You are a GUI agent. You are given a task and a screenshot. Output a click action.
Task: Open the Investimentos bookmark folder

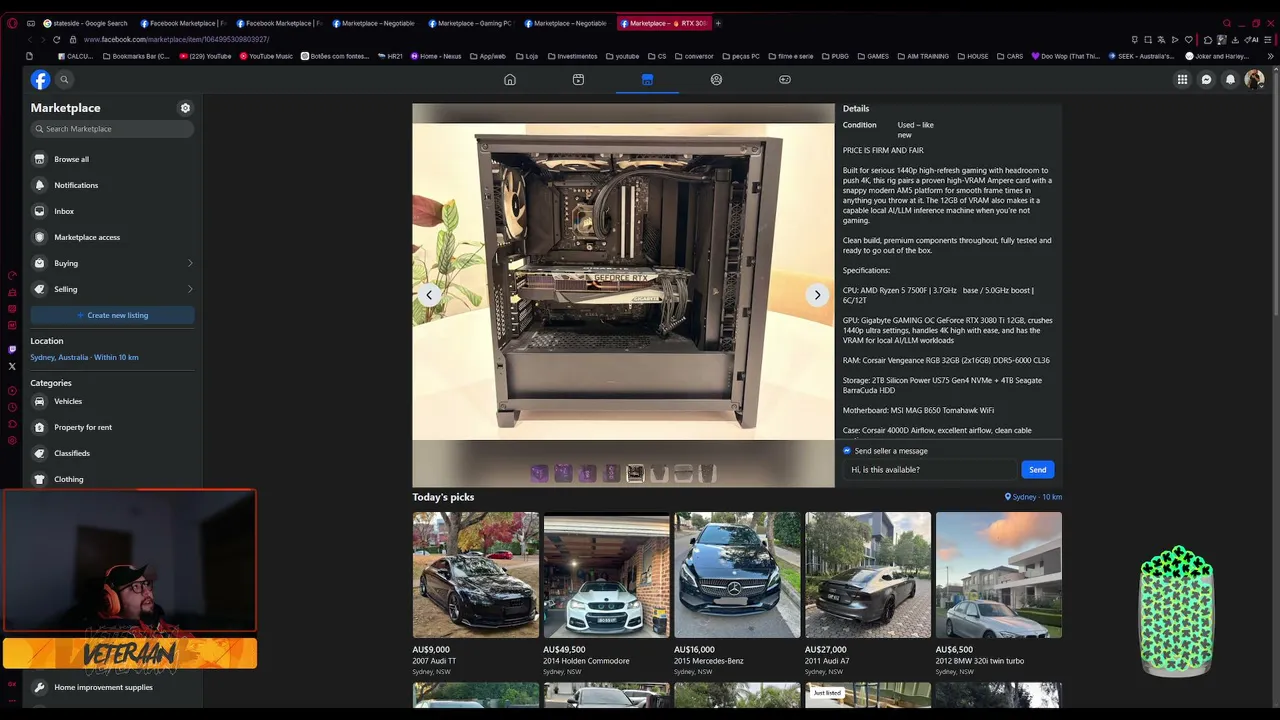(572, 56)
